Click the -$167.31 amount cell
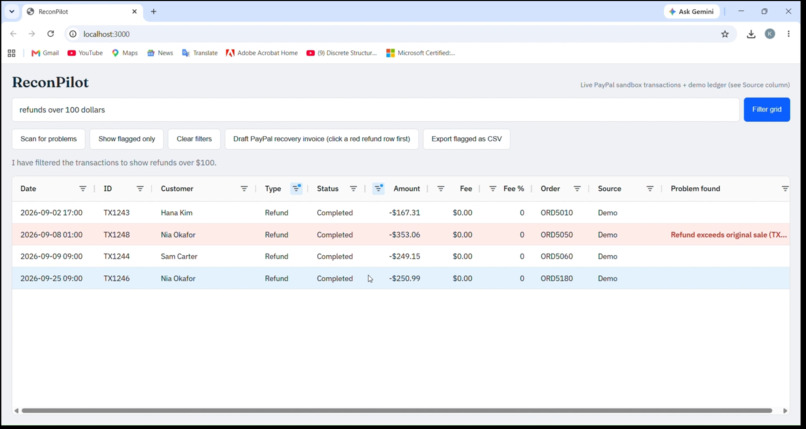This screenshot has height=429, width=806. [404, 213]
